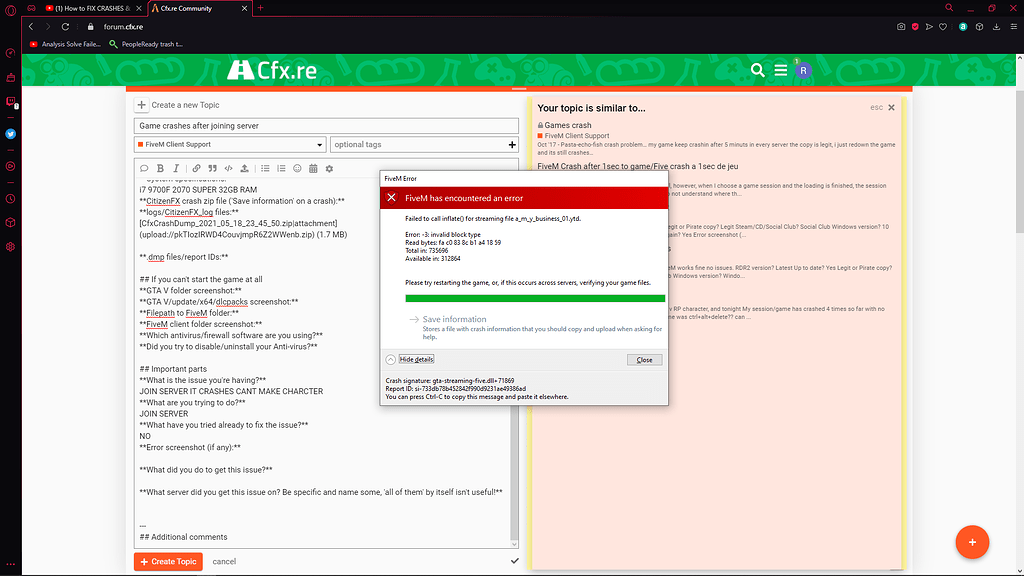Open the upload file icon in editor
Screen dimensions: 1024x576
click(244, 168)
